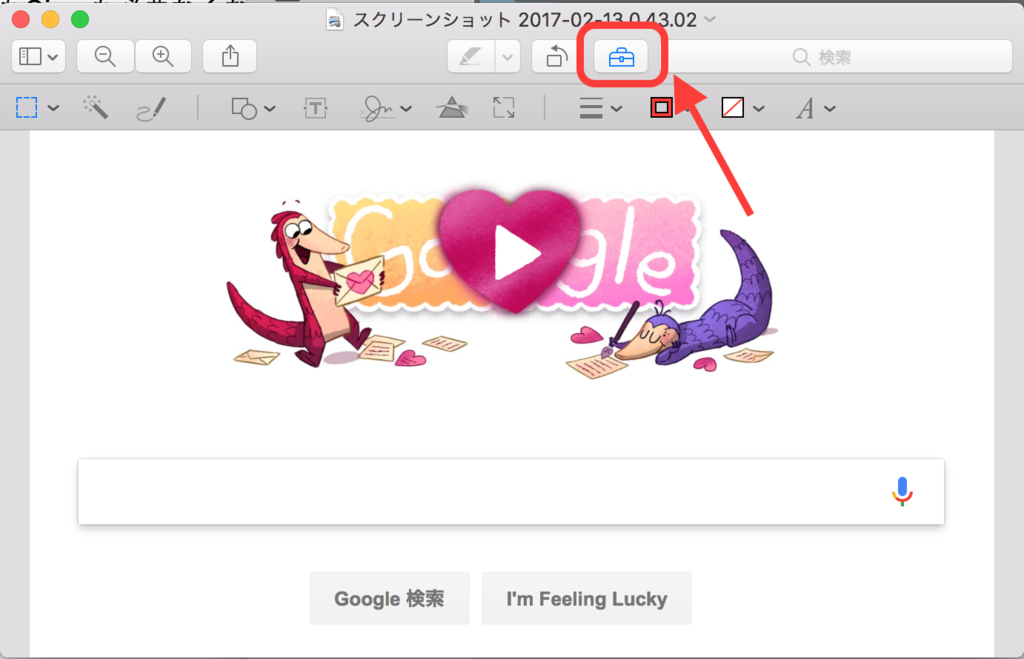
Task: Choose the Instant Alpha magic wand
Action: 95,107
